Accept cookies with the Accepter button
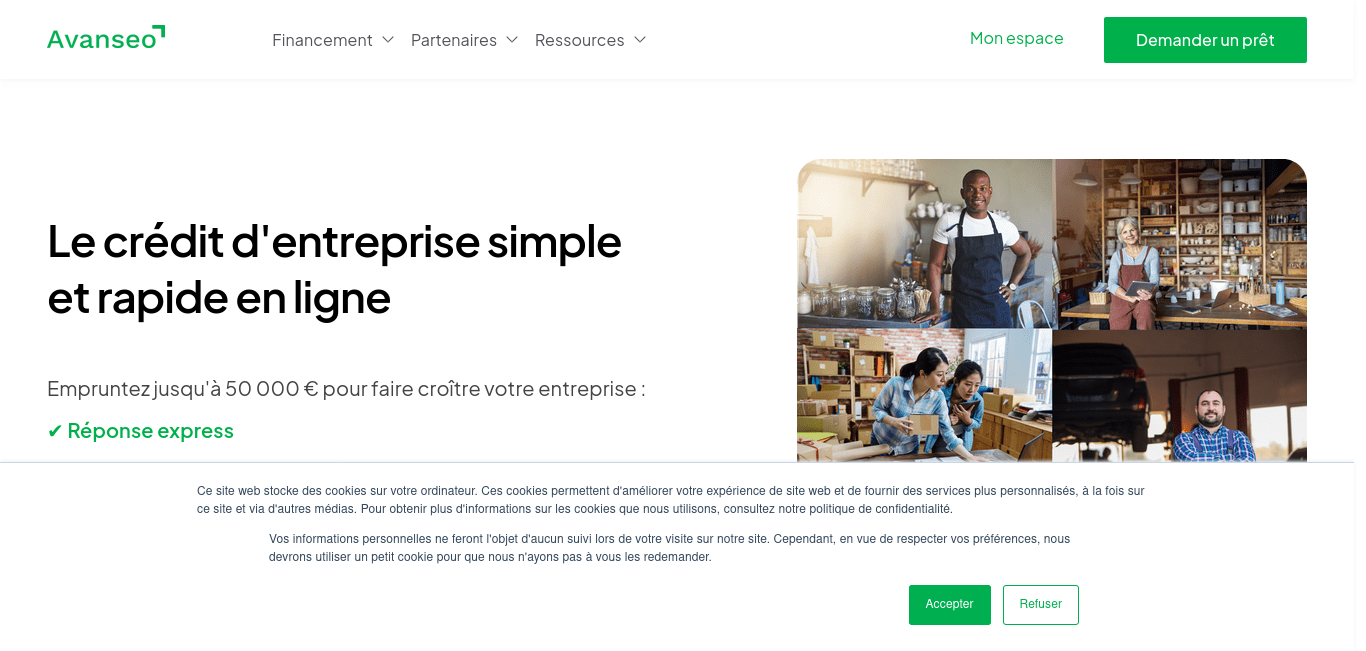Screen dimensions: 1366x651 click(x=949, y=605)
